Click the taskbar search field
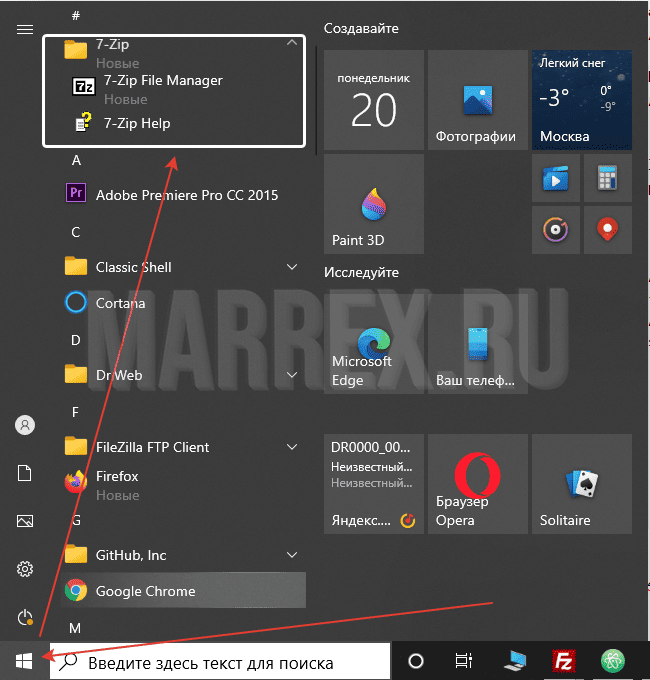Viewport: 650px width, 680px height. point(220,661)
